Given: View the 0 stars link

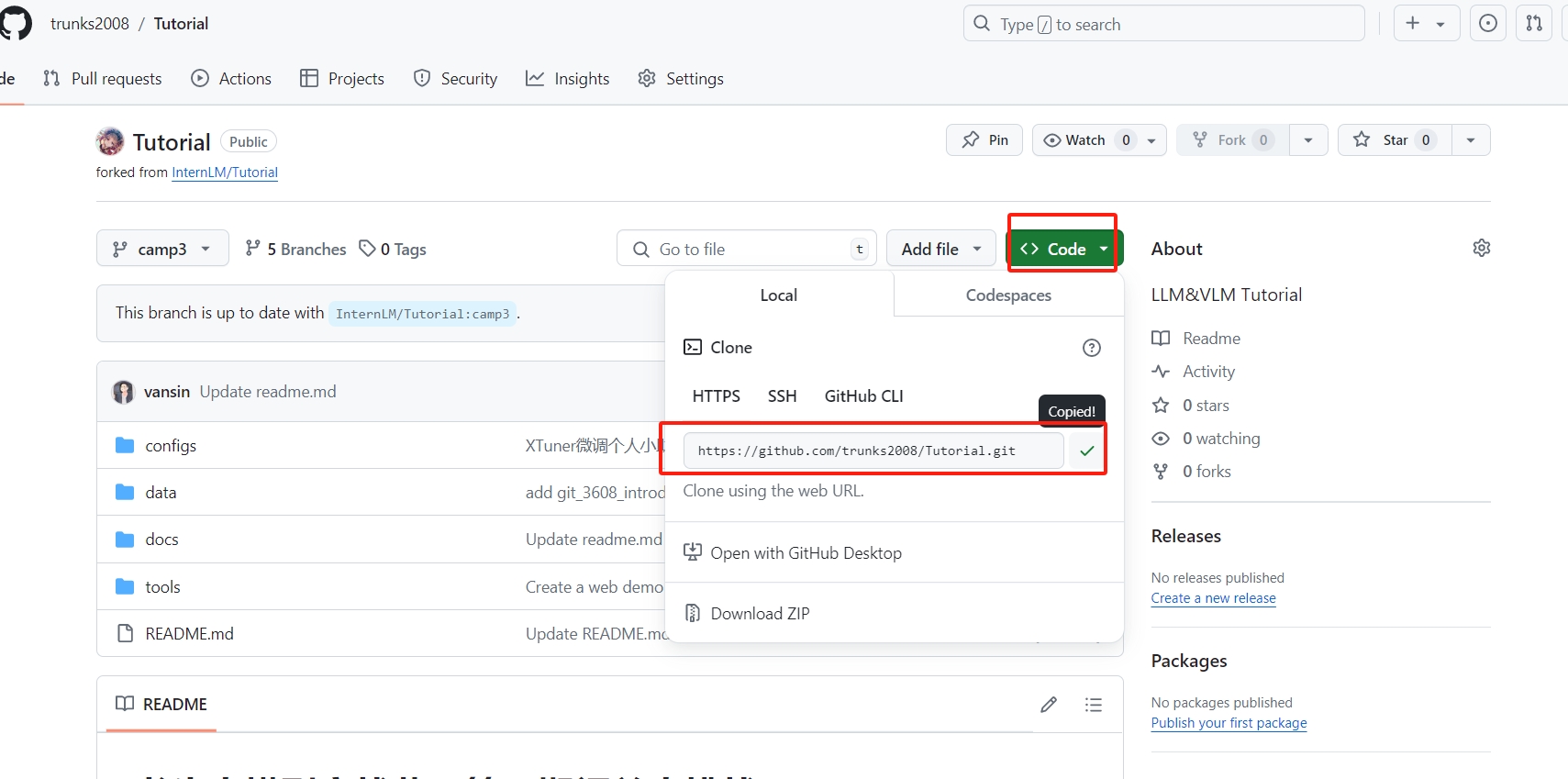Looking at the screenshot, I should 1190,406.
